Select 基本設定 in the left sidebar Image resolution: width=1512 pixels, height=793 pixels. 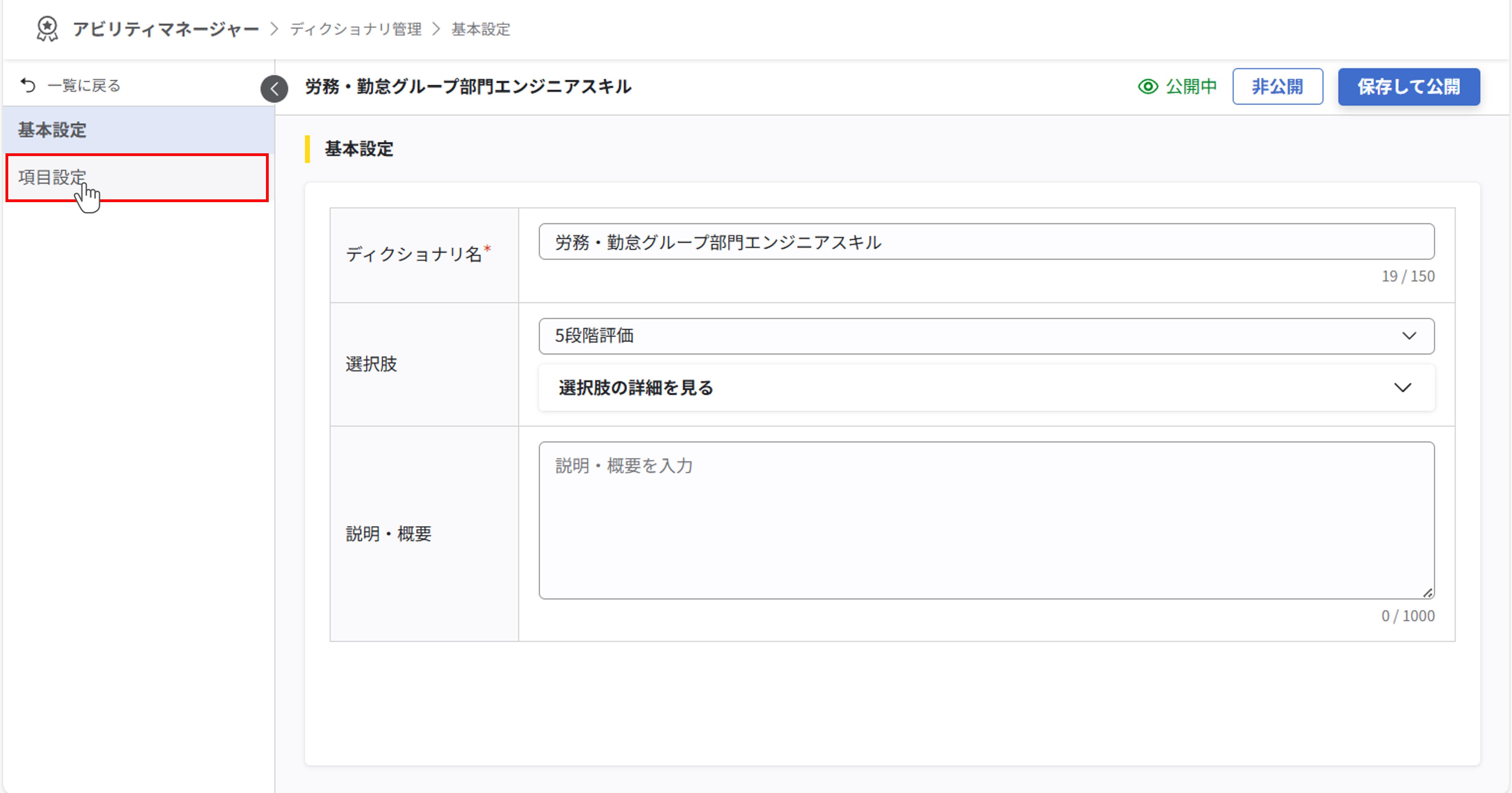click(x=51, y=130)
